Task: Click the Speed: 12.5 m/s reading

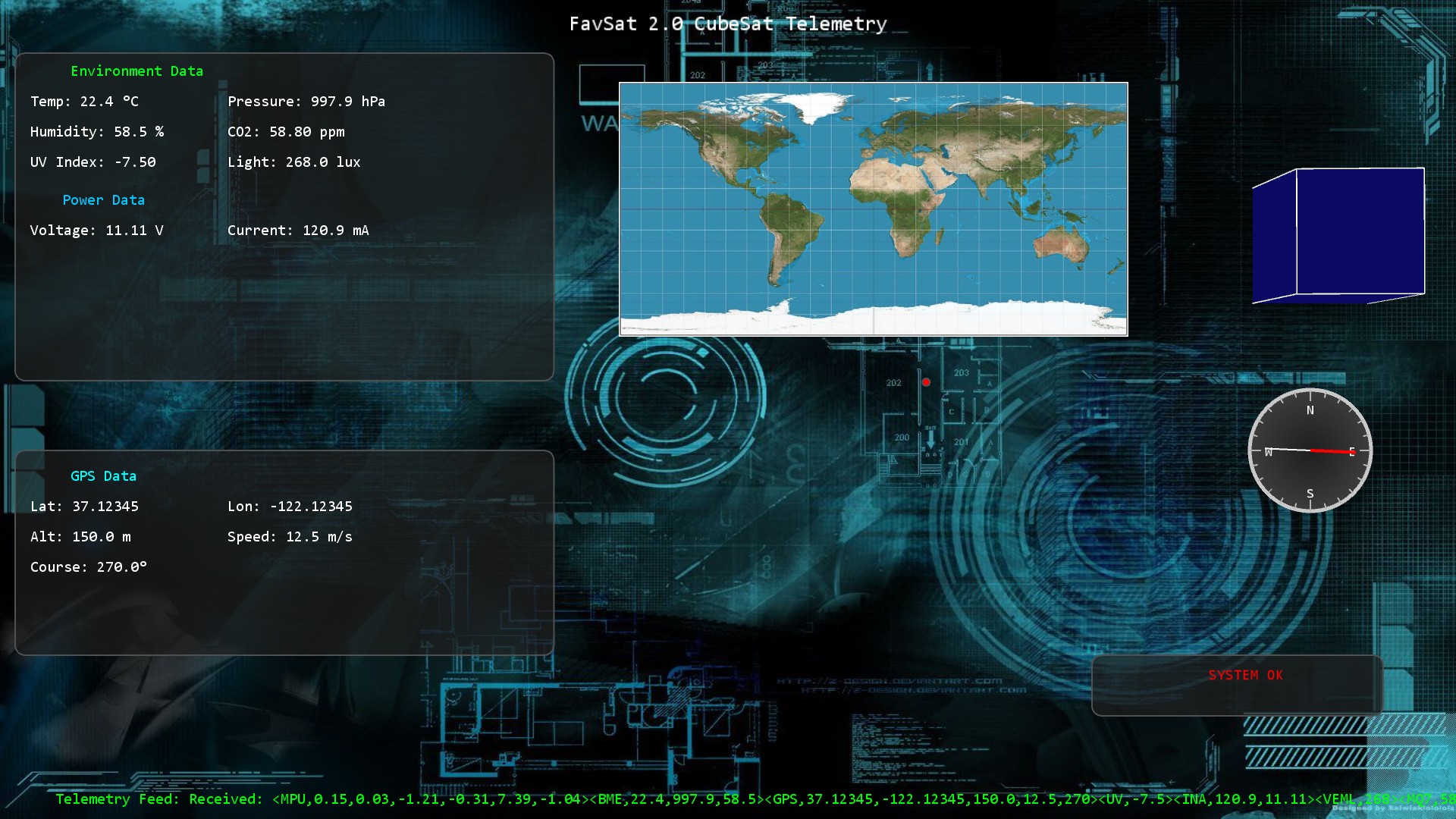Action: [290, 537]
